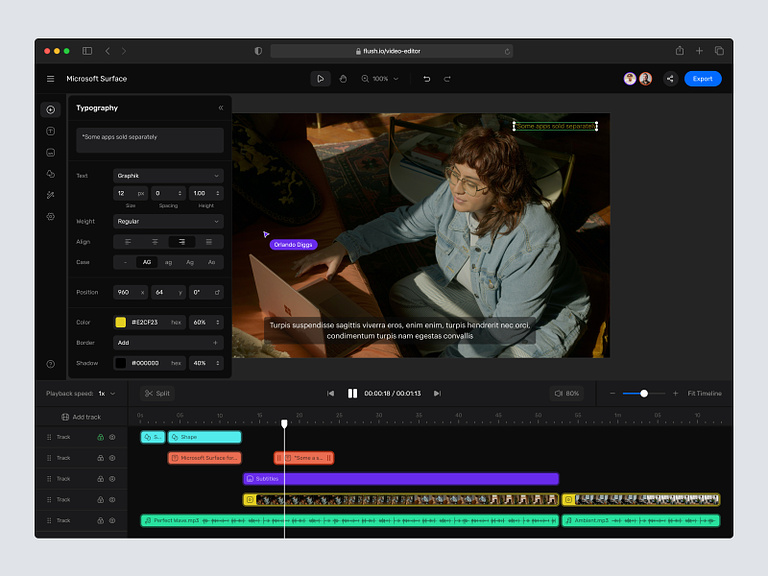Image resolution: width=768 pixels, height=576 pixels.
Task: Hide the second track using eye icon
Action: (112, 458)
